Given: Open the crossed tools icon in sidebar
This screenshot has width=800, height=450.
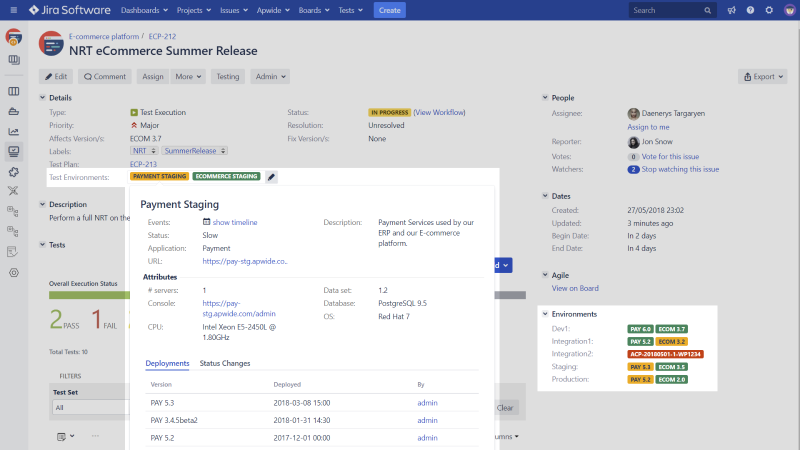Looking at the screenshot, I should point(14,191).
